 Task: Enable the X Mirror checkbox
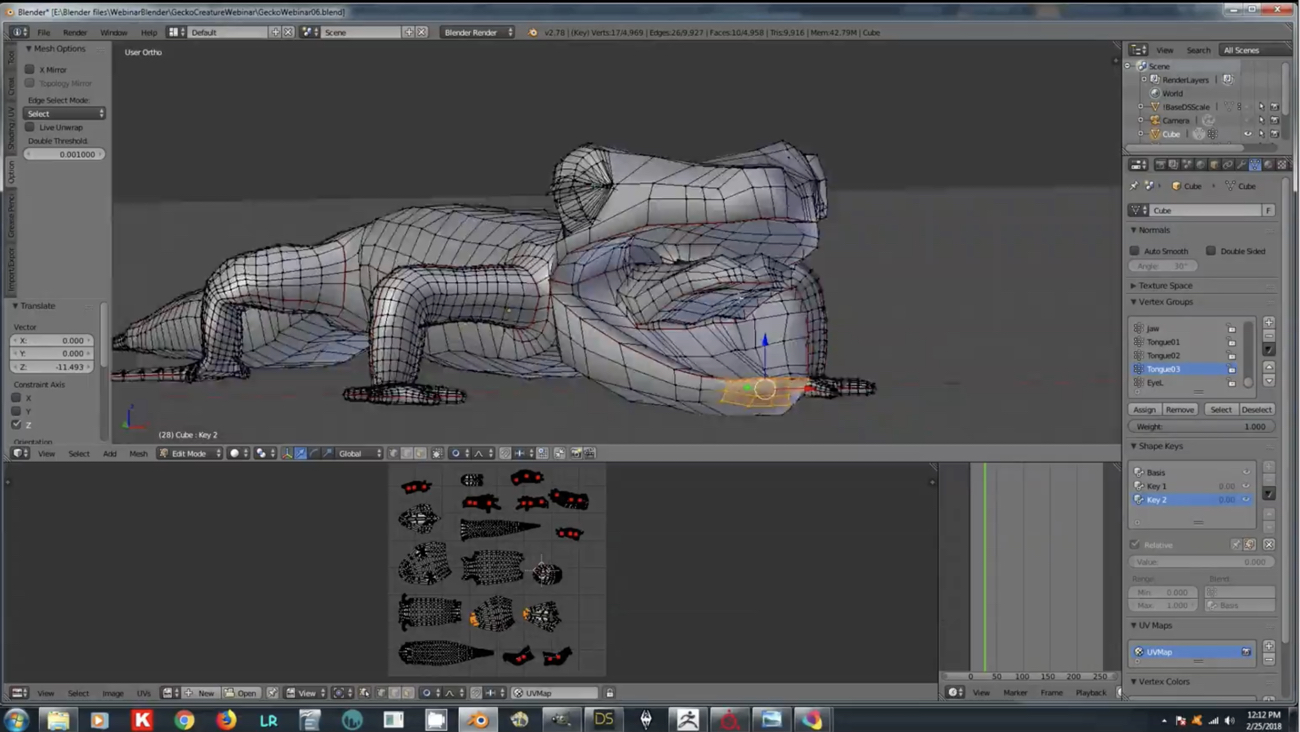(30, 69)
